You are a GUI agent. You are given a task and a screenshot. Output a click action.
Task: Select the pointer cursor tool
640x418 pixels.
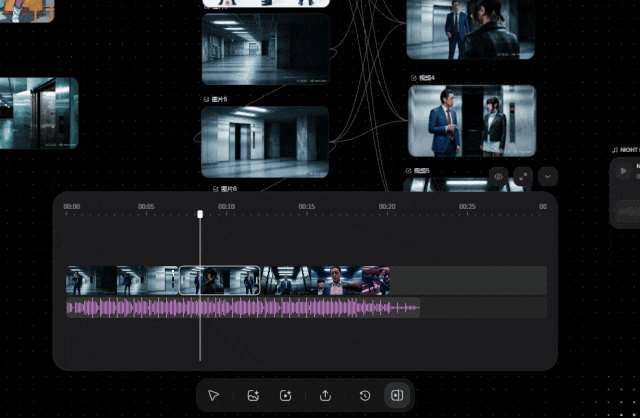click(x=213, y=395)
